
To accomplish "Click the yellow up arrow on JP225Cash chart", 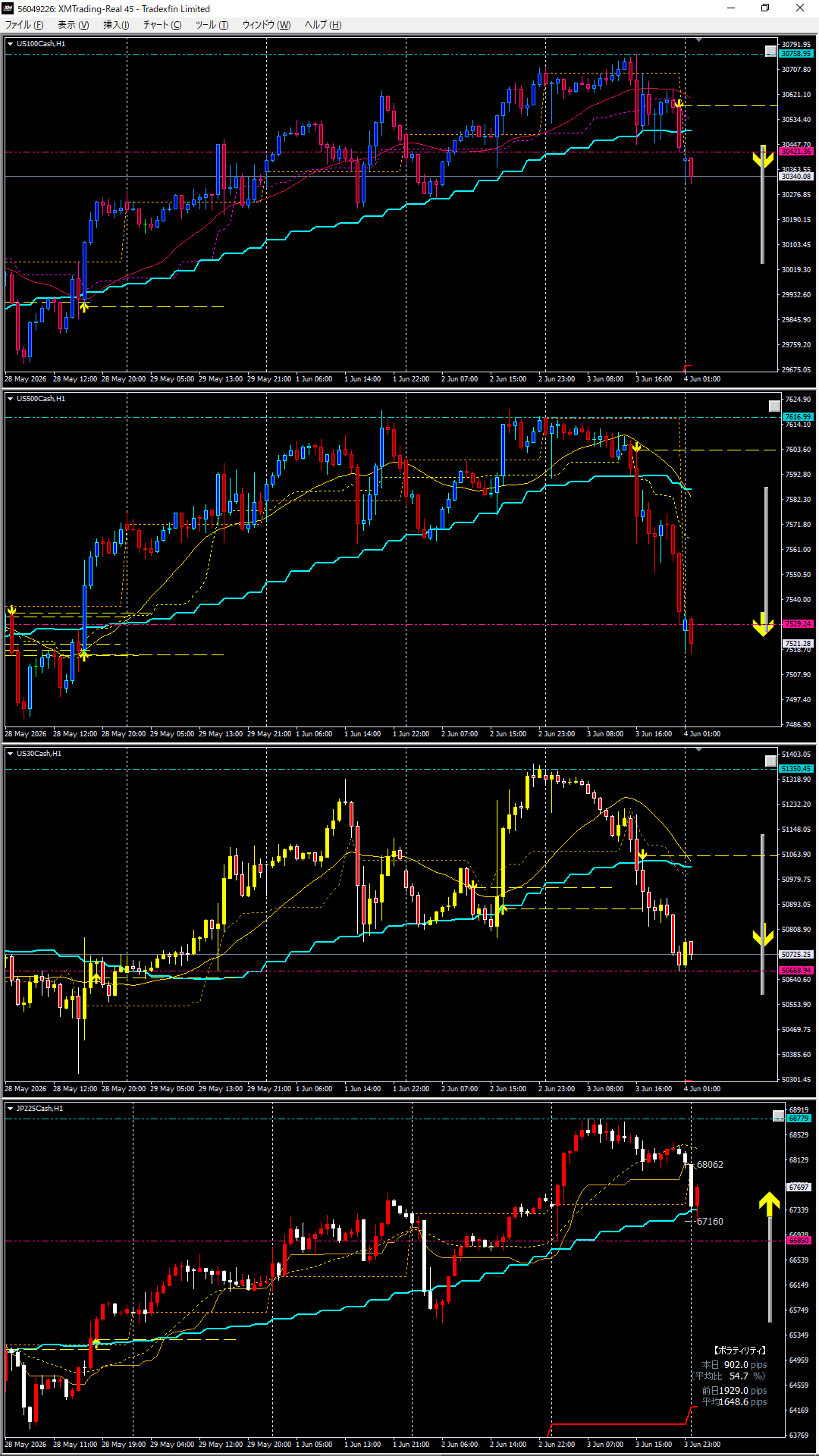I will pos(770,1204).
